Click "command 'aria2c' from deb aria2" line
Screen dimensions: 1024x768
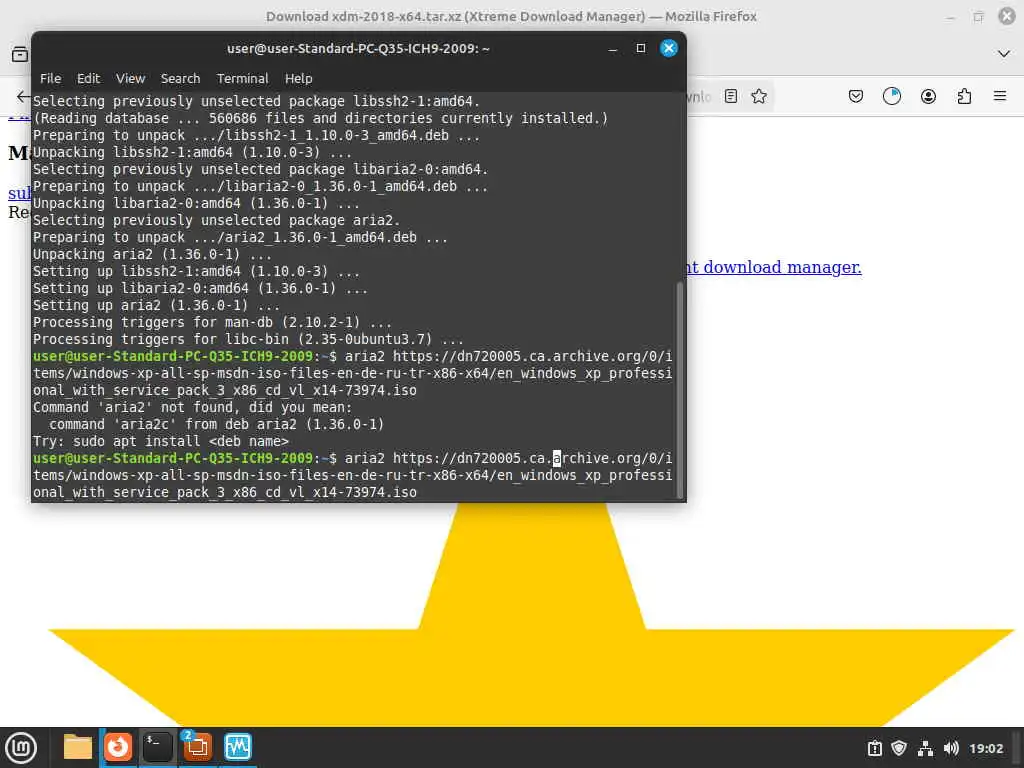coord(216,424)
